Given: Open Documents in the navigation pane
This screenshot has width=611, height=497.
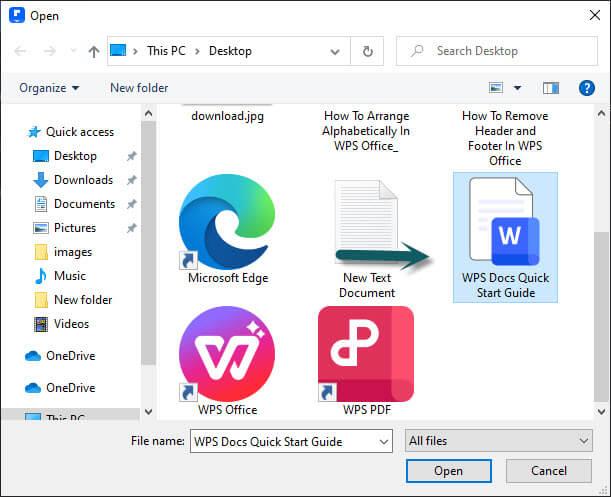Looking at the screenshot, I should tap(85, 204).
